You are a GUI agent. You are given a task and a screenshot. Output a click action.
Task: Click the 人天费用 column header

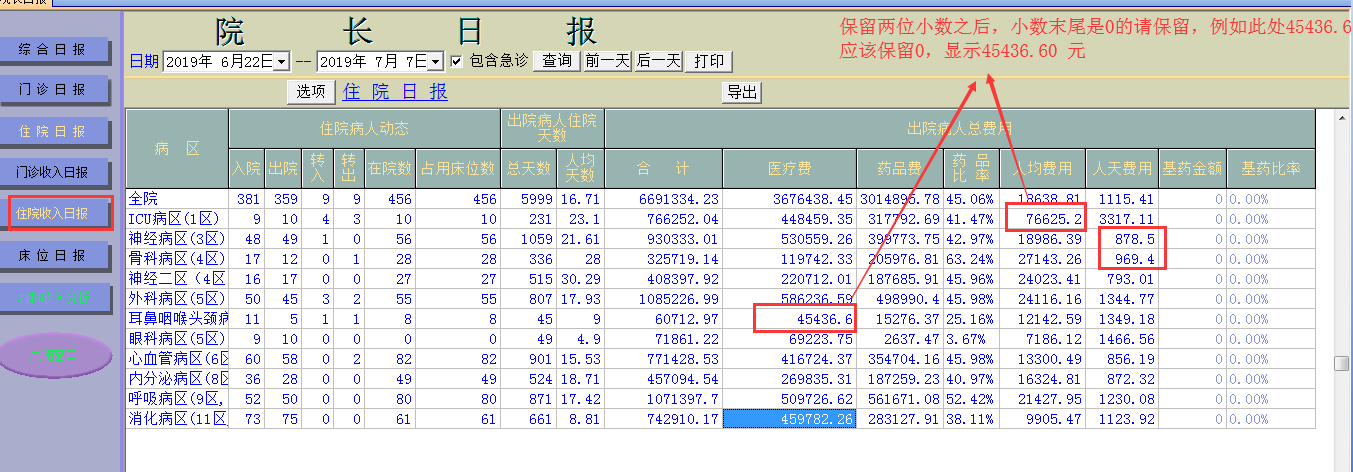(1121, 168)
